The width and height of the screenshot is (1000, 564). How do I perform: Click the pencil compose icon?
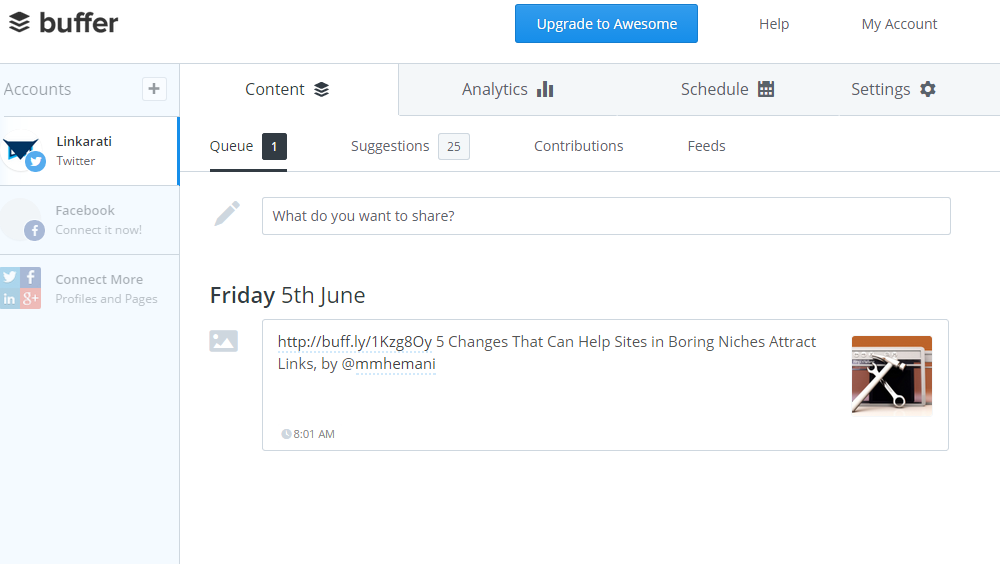(227, 214)
